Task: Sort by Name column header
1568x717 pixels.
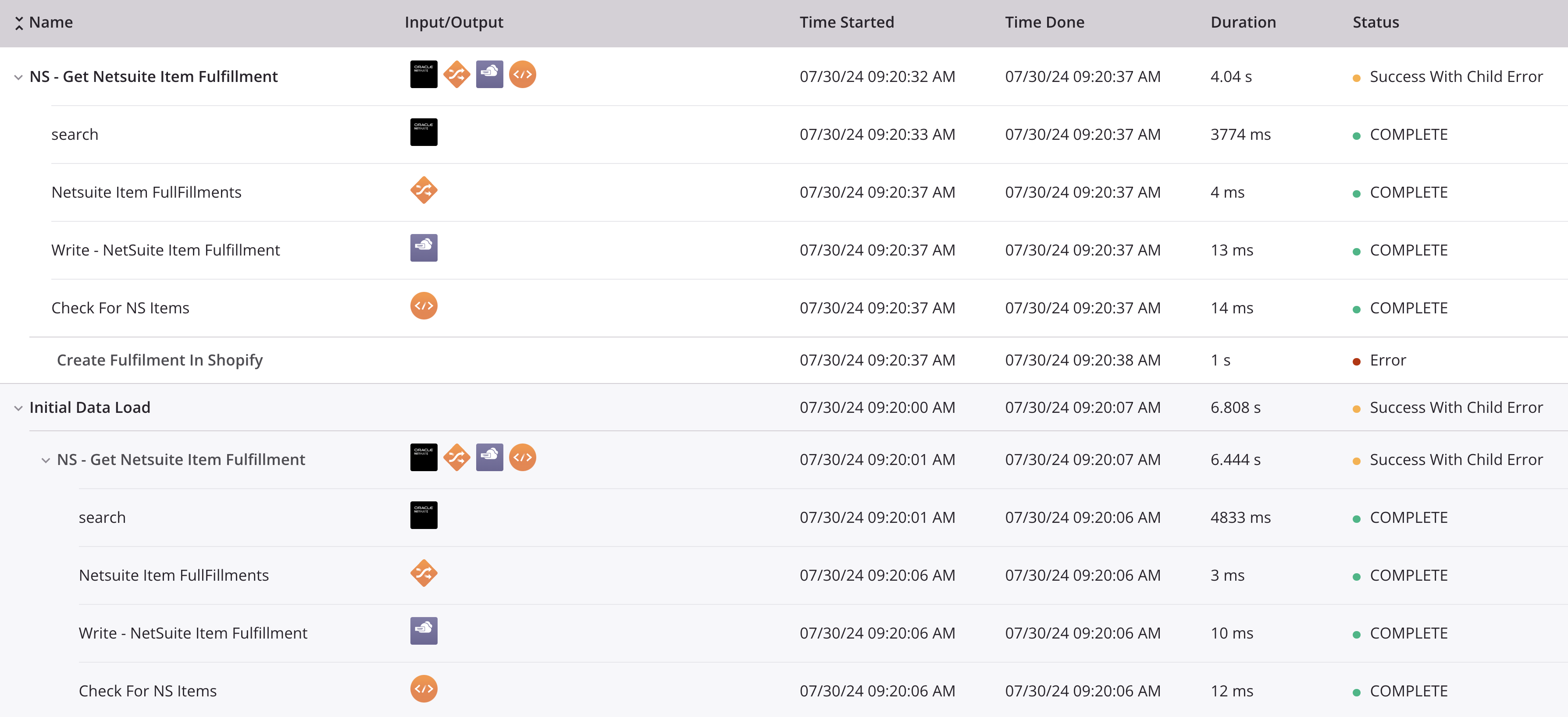Action: click(51, 22)
